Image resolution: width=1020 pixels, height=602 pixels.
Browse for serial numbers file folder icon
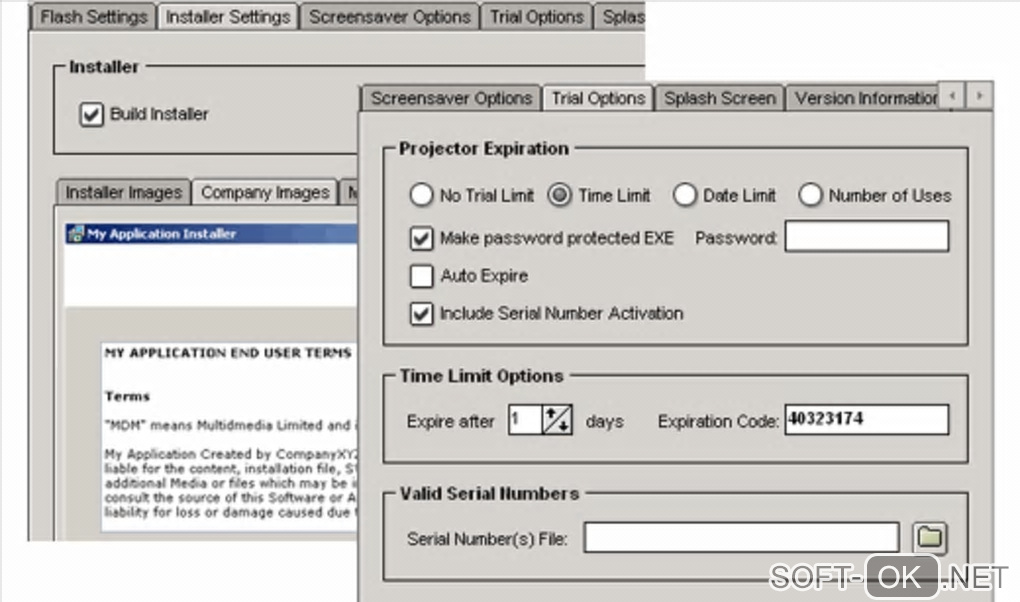(930, 538)
